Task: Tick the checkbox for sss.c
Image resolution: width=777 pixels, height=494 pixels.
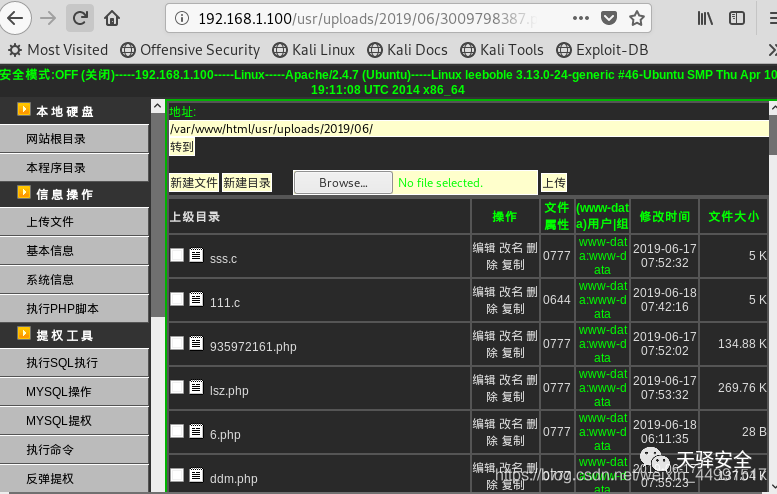Action: 177,255
